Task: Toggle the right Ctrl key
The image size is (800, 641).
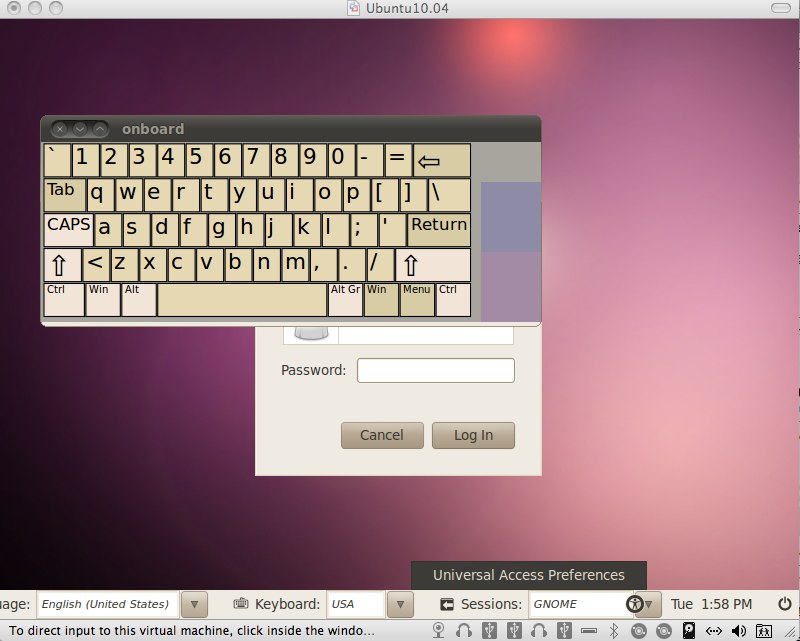Action: (x=453, y=300)
